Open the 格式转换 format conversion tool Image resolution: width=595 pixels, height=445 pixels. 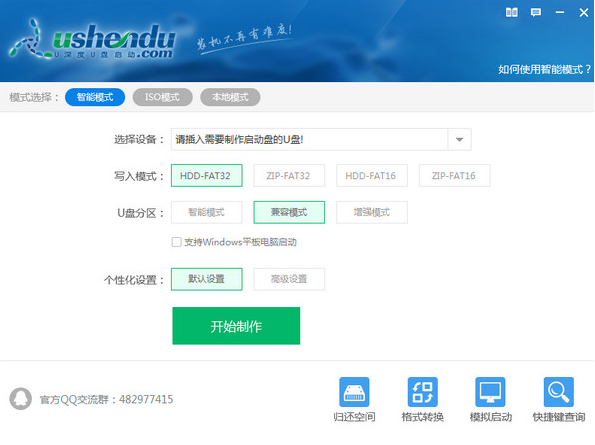(x=422, y=399)
